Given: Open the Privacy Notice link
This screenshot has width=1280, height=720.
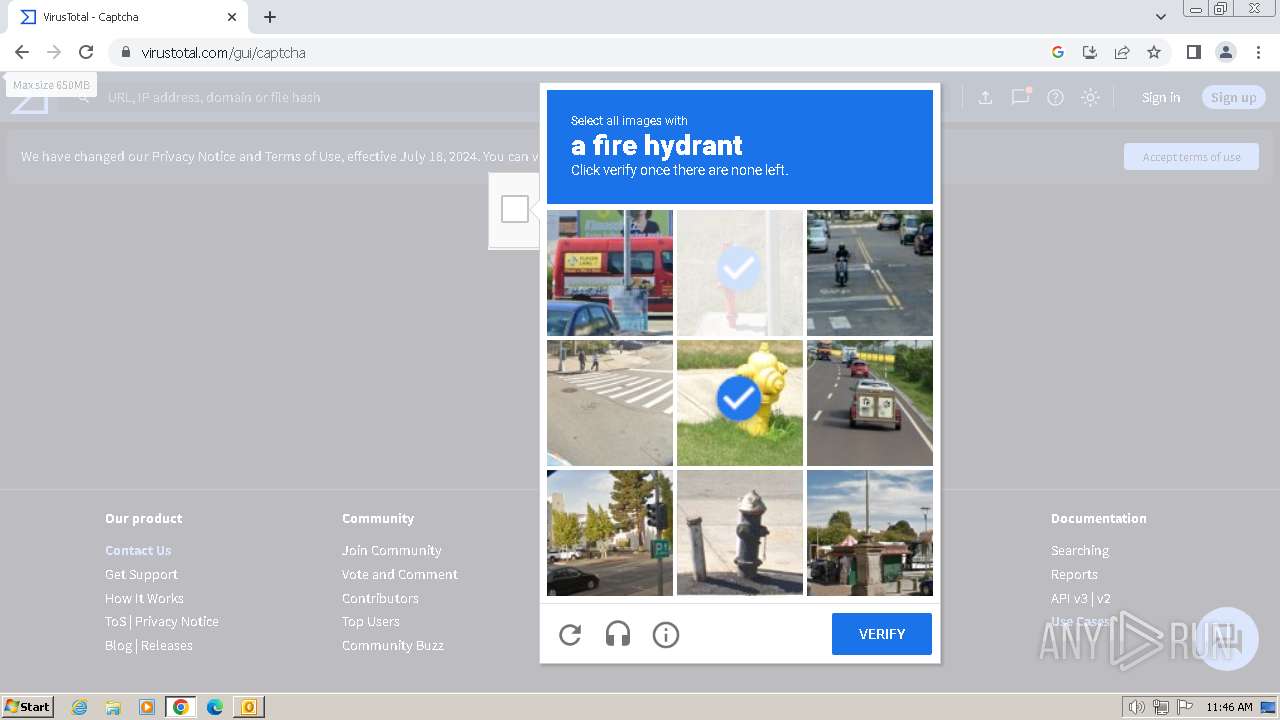Looking at the screenshot, I should click(x=177, y=621).
